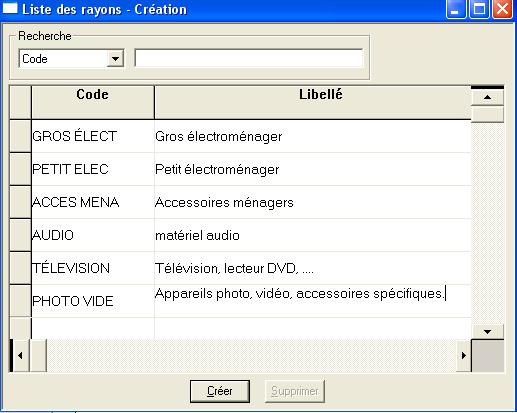Click the horizontal scrollbar right arrow
This screenshot has height=413, width=517.
click(463, 355)
